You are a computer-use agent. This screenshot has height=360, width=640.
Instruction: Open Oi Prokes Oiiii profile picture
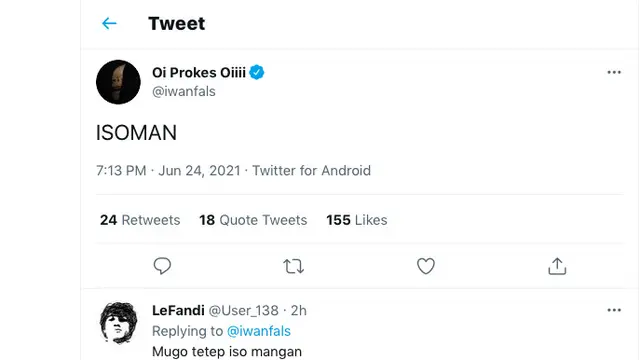118,82
